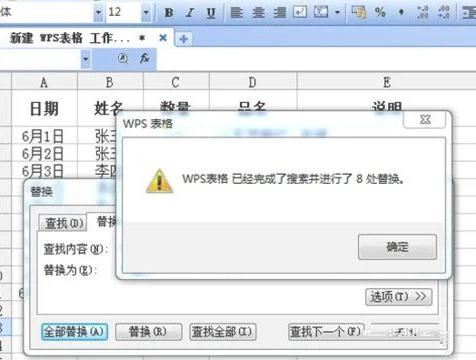Image resolution: width=476 pixels, height=360 pixels.
Task: Click the 日期 header cell
Action: [x=44, y=109]
